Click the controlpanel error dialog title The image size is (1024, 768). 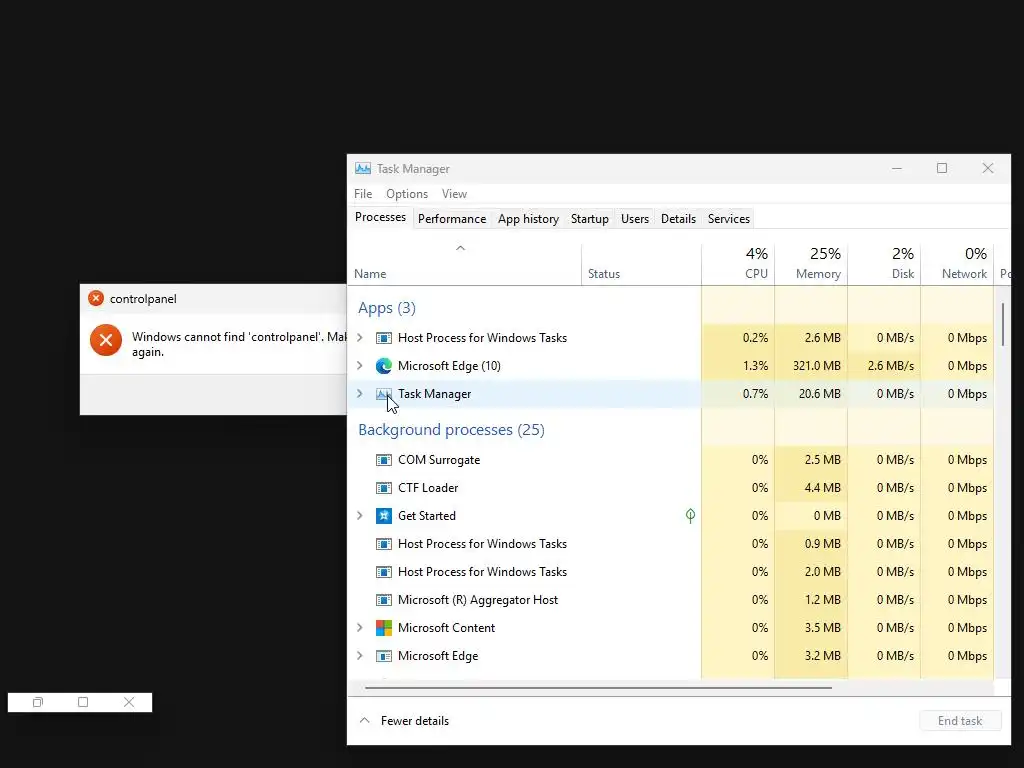click(x=143, y=299)
